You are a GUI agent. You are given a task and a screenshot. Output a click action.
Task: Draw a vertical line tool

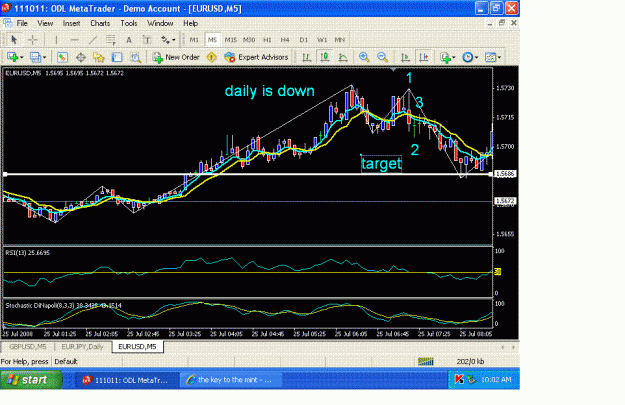[56, 39]
